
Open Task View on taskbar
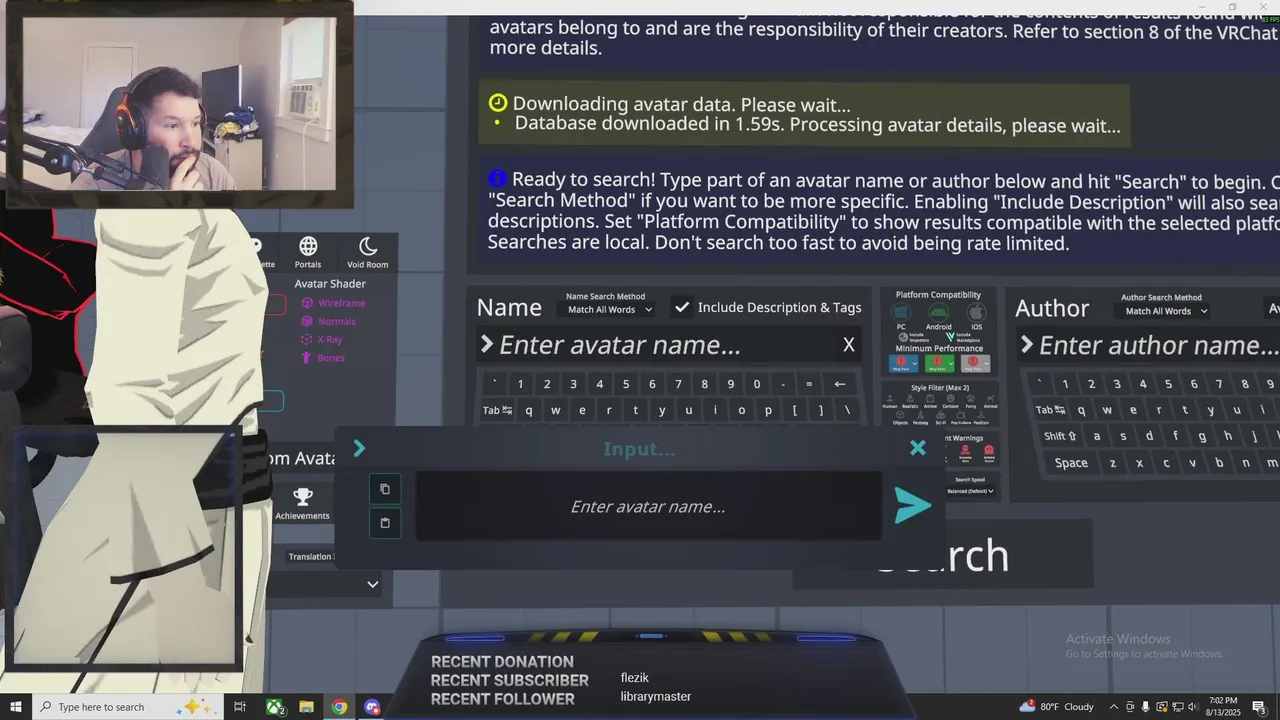pyautogui.click(x=240, y=707)
